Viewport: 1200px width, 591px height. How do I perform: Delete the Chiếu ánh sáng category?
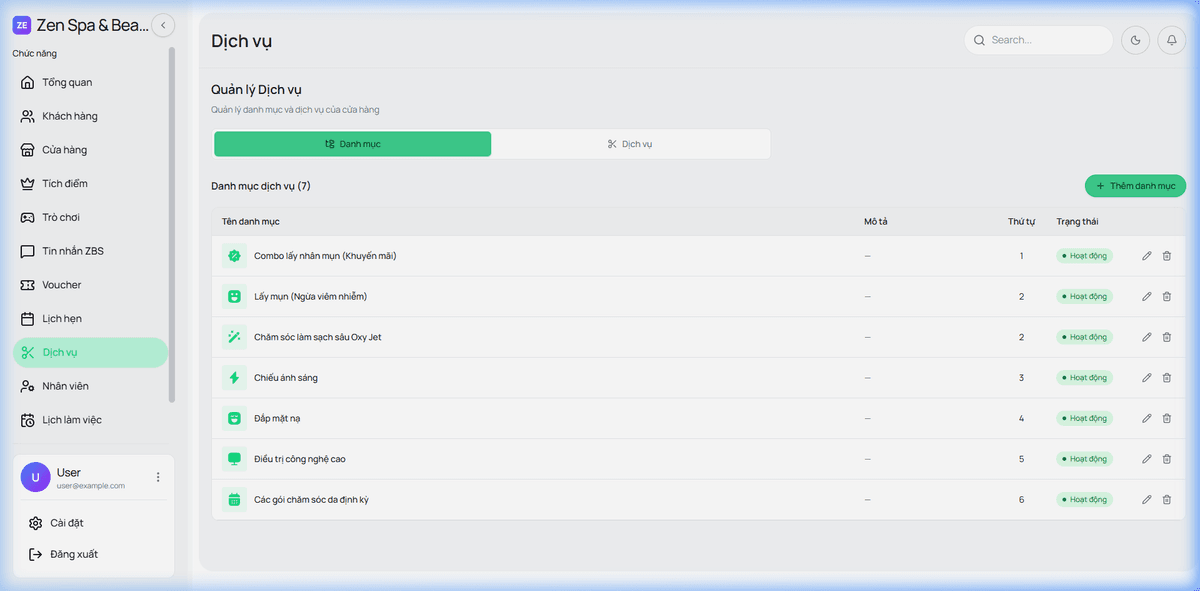tap(1167, 378)
